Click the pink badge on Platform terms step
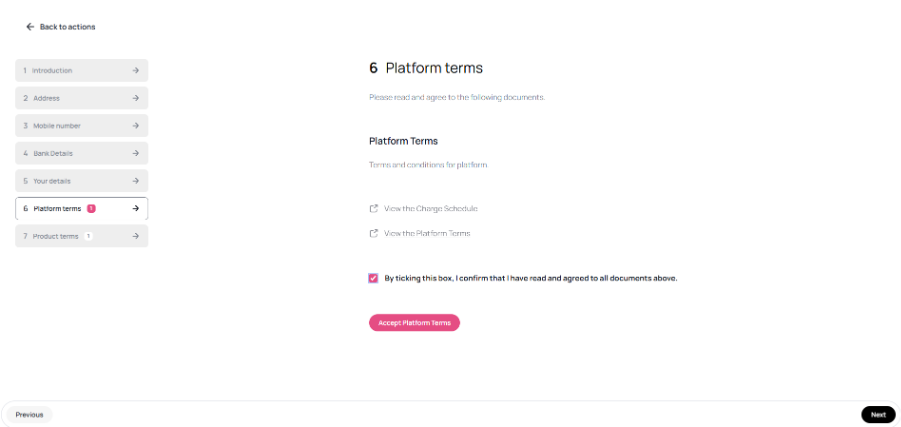The height and width of the screenshot is (427, 901). click(91, 209)
